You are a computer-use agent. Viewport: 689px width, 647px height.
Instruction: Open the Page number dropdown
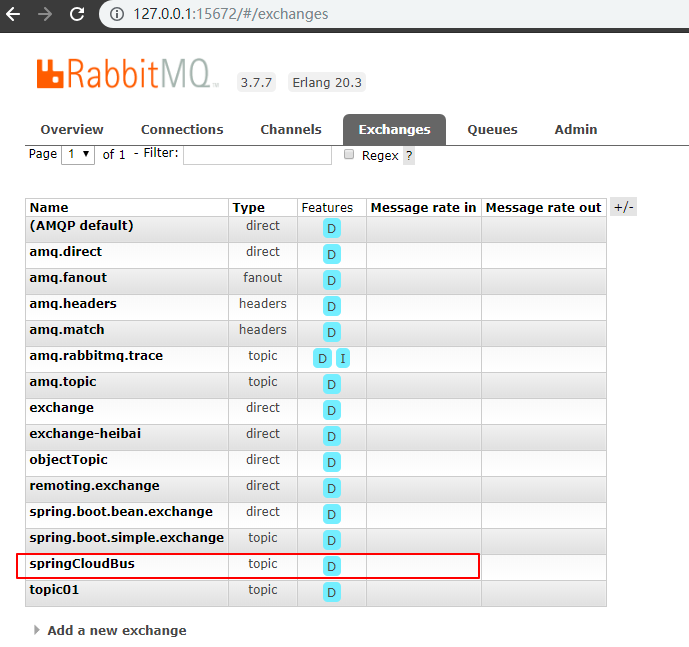pyautogui.click(x=77, y=154)
